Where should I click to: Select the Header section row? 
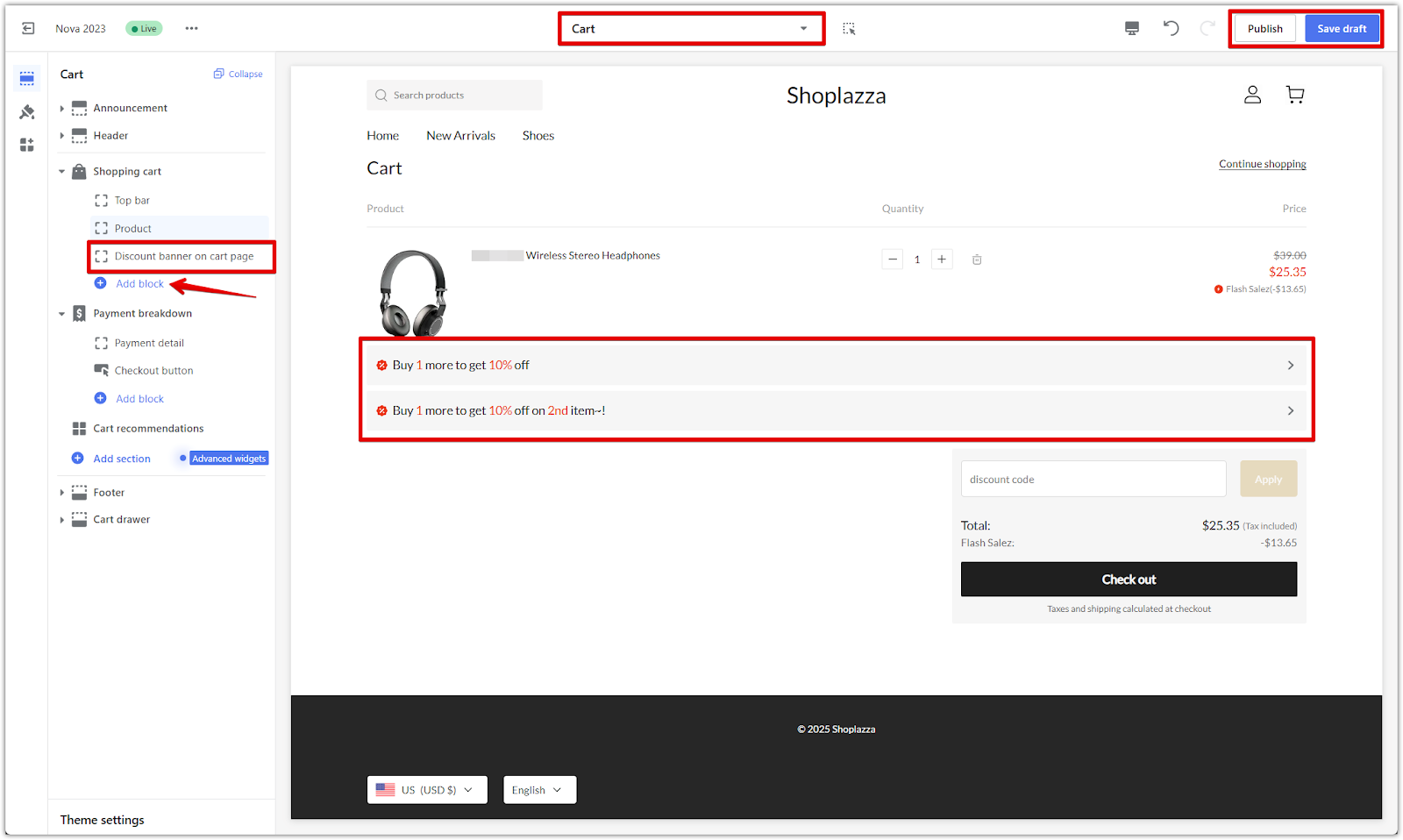(x=110, y=136)
